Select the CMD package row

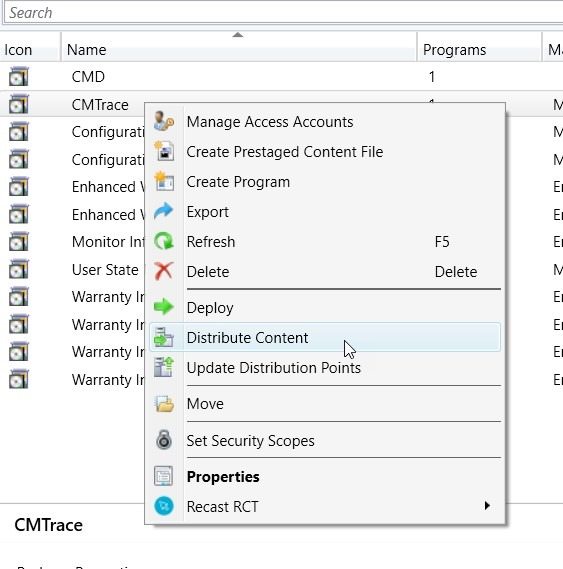tap(281, 77)
